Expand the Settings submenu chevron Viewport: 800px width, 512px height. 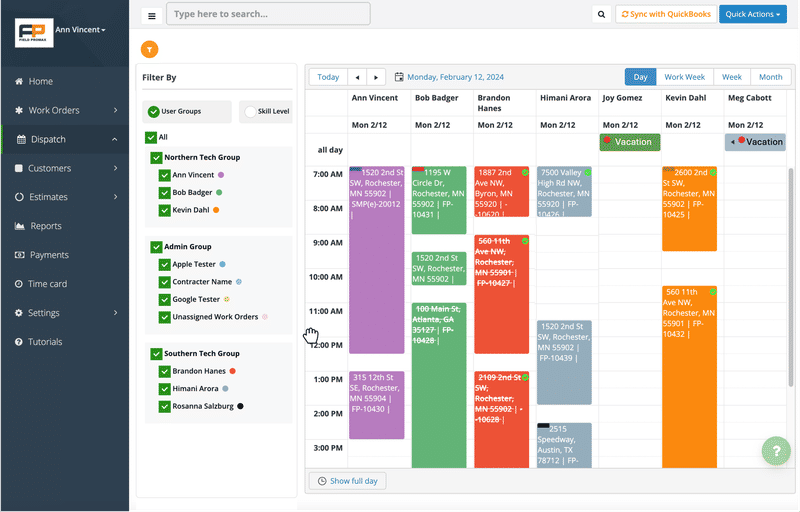tap(115, 313)
